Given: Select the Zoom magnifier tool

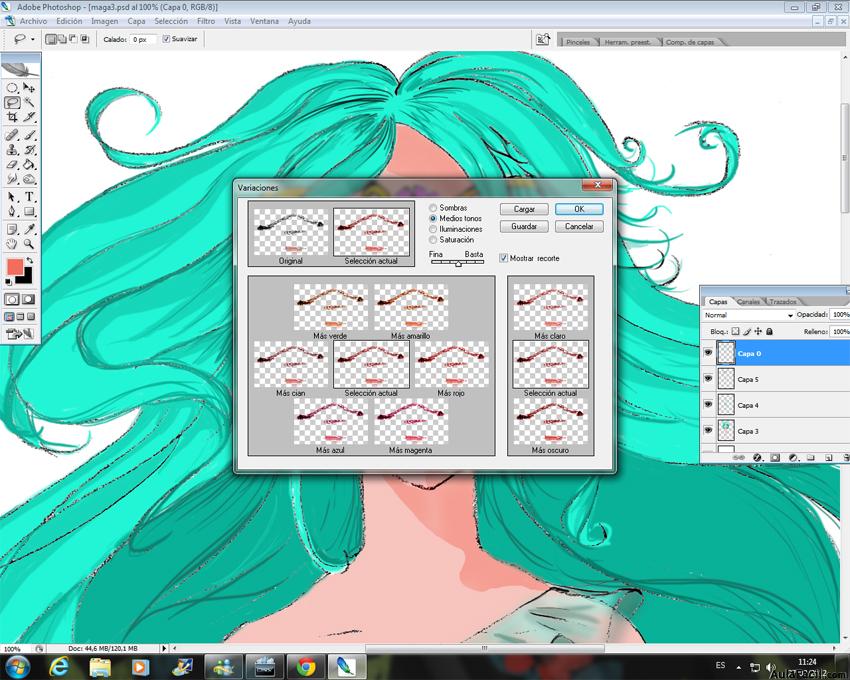Looking at the screenshot, I should (x=29, y=244).
